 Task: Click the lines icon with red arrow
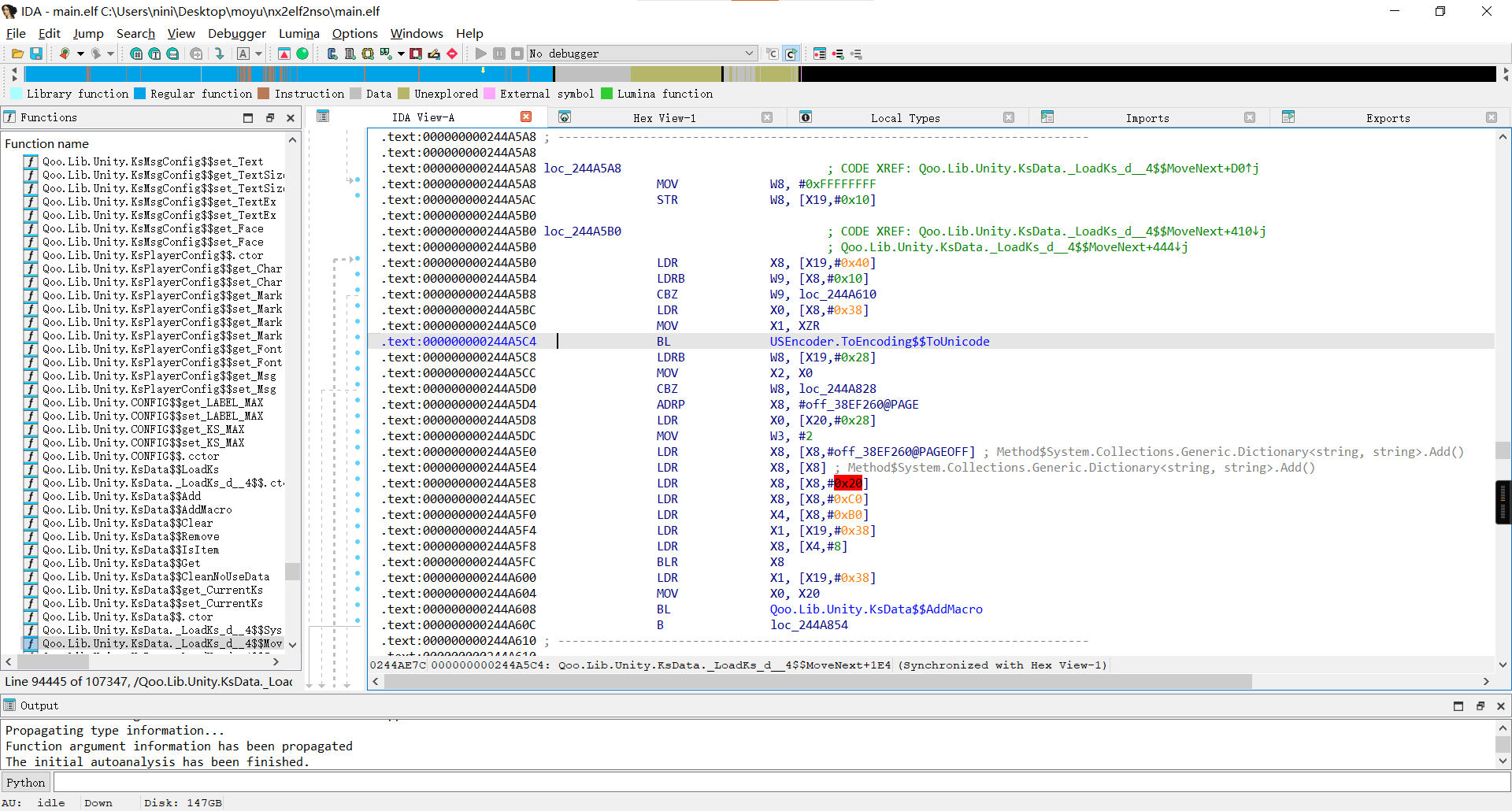coord(838,54)
